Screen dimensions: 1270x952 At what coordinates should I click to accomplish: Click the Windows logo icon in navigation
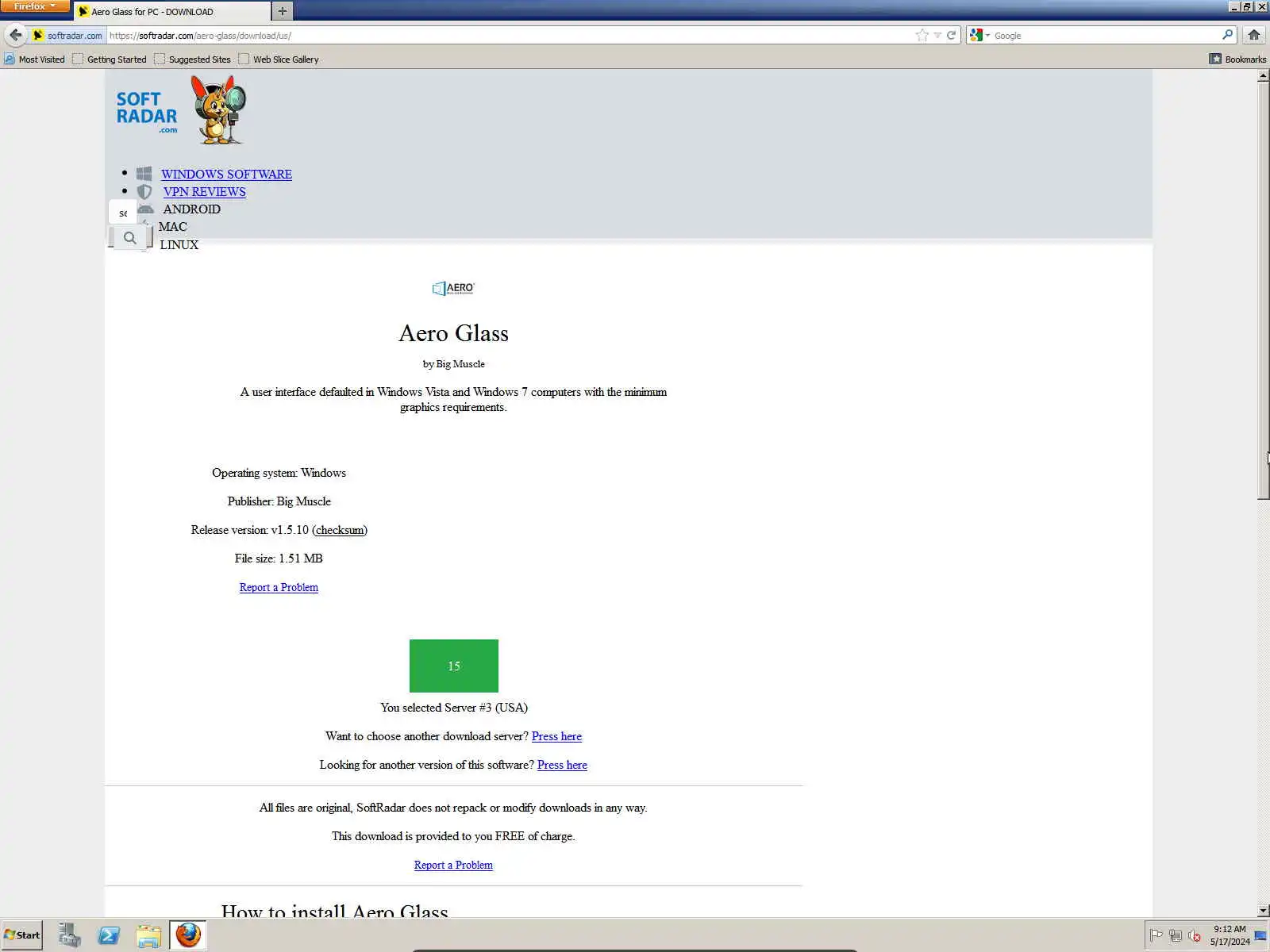[144, 174]
